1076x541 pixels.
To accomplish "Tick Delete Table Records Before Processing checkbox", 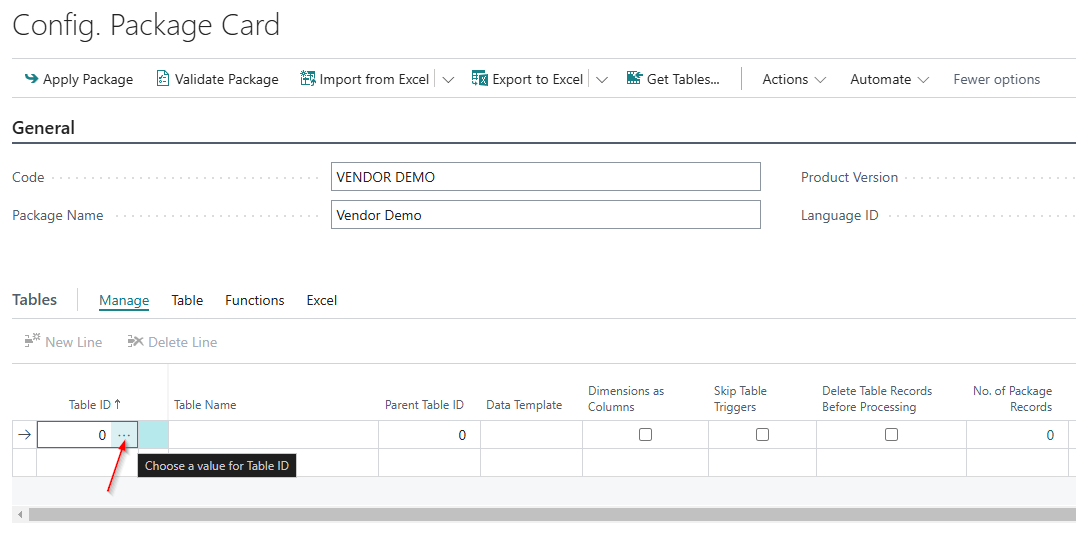I will (891, 435).
